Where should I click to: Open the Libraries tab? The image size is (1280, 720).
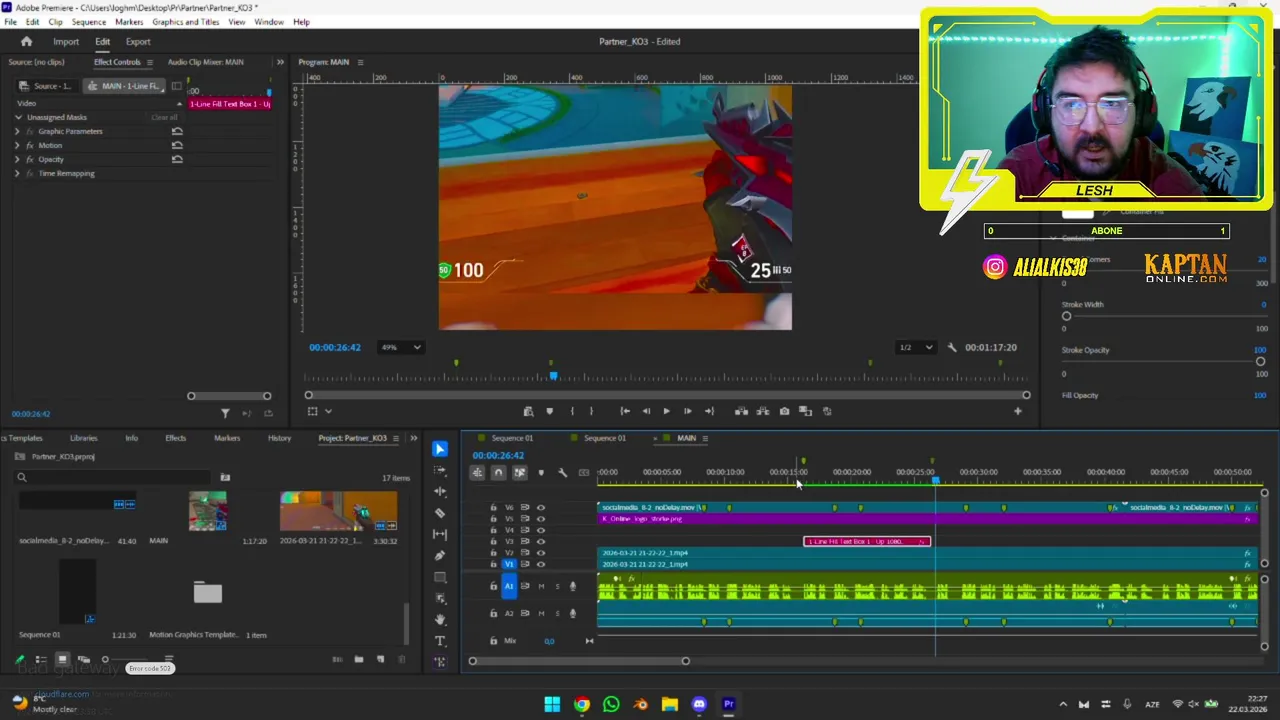click(x=83, y=438)
